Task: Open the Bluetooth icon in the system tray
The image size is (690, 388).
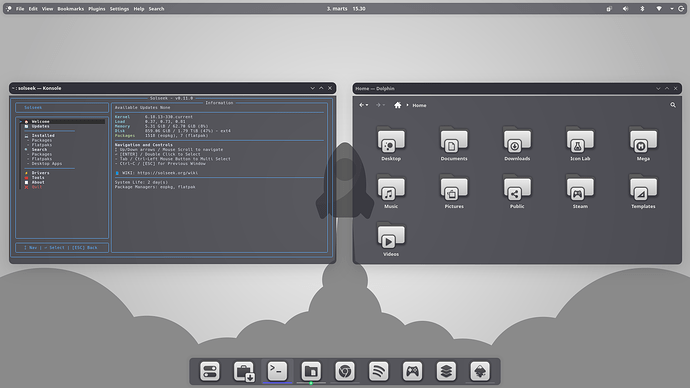Action: coord(642,9)
